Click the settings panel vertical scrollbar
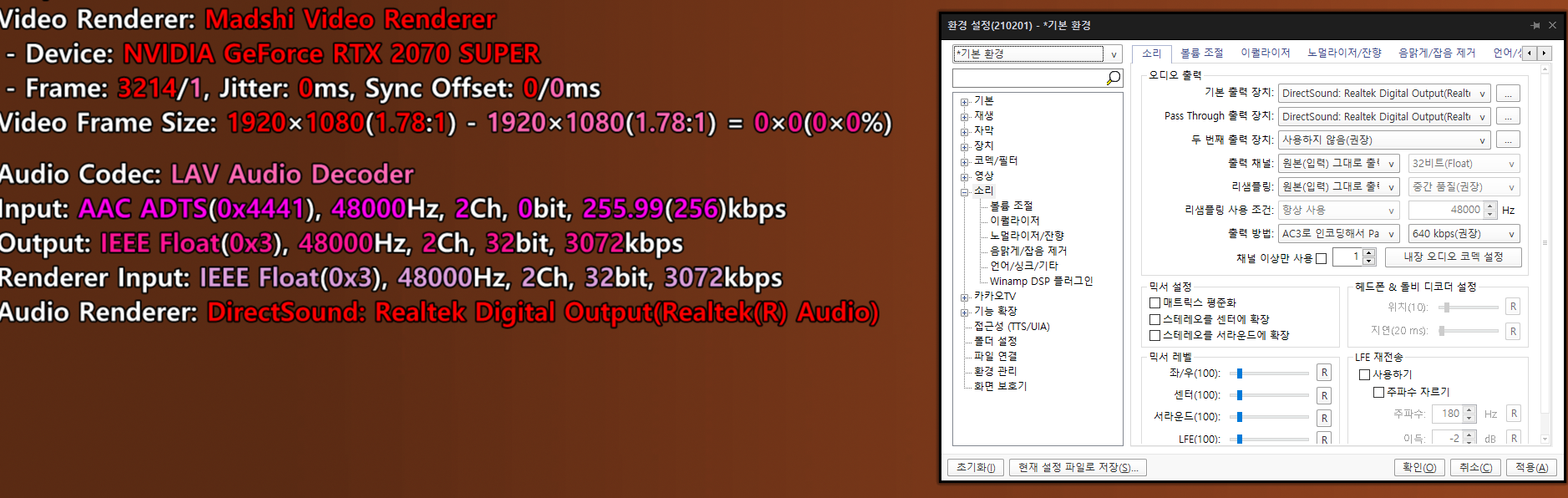 tap(1545, 254)
